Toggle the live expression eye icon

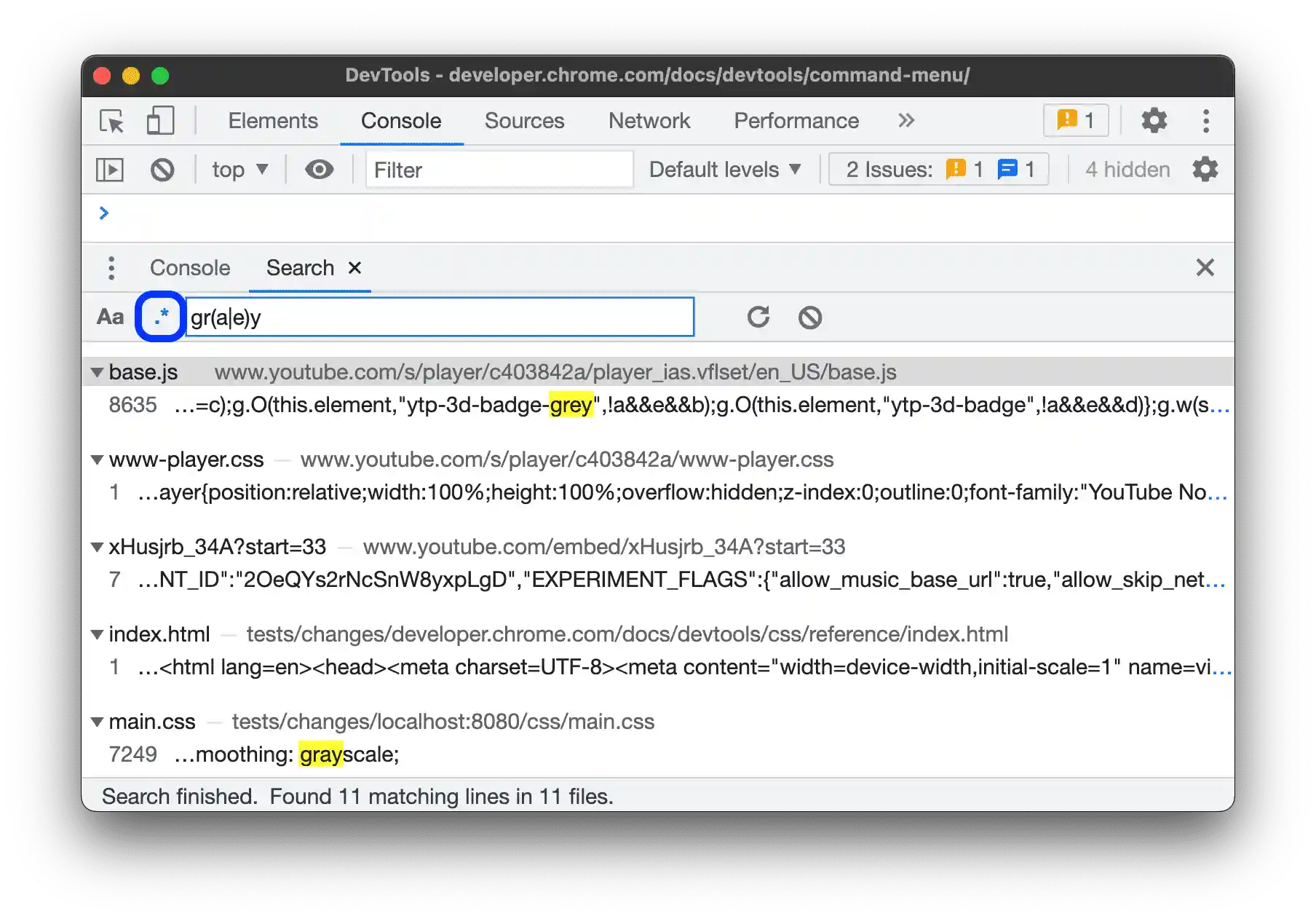[319, 169]
